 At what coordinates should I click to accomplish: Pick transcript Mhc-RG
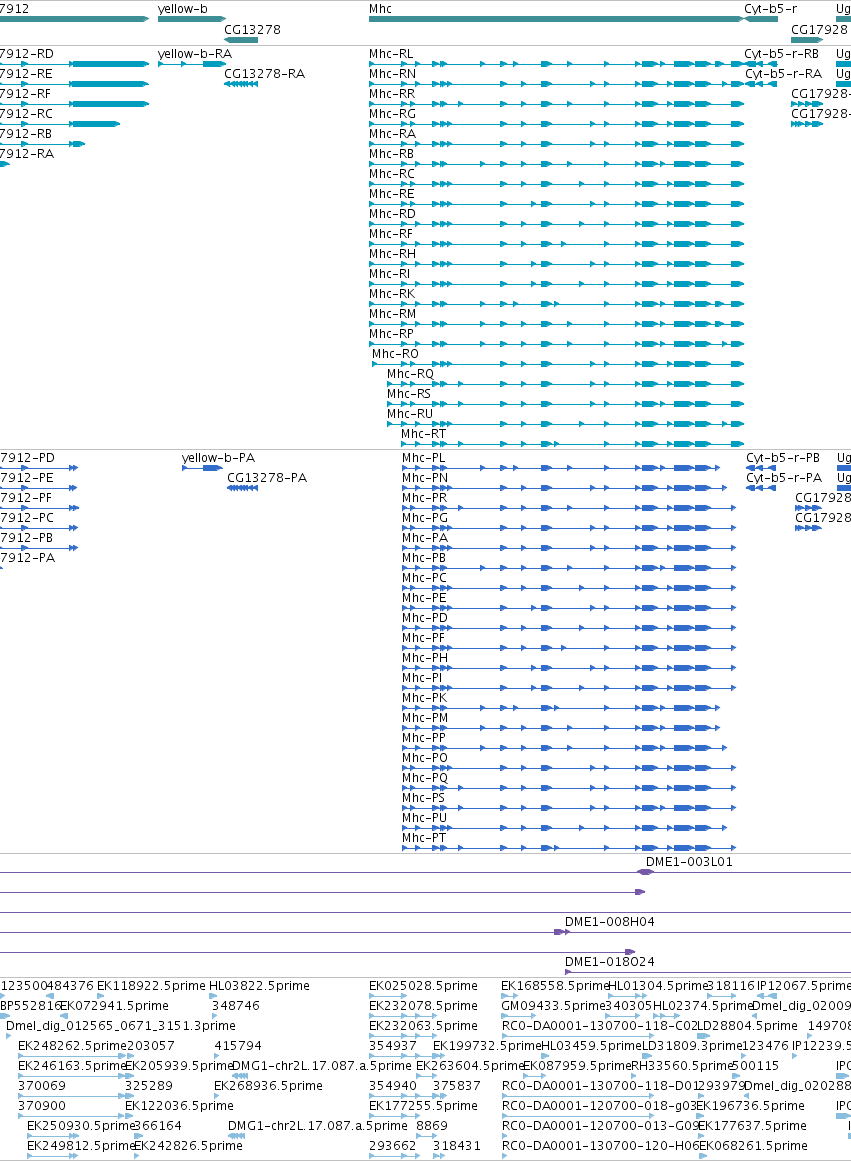393,114
